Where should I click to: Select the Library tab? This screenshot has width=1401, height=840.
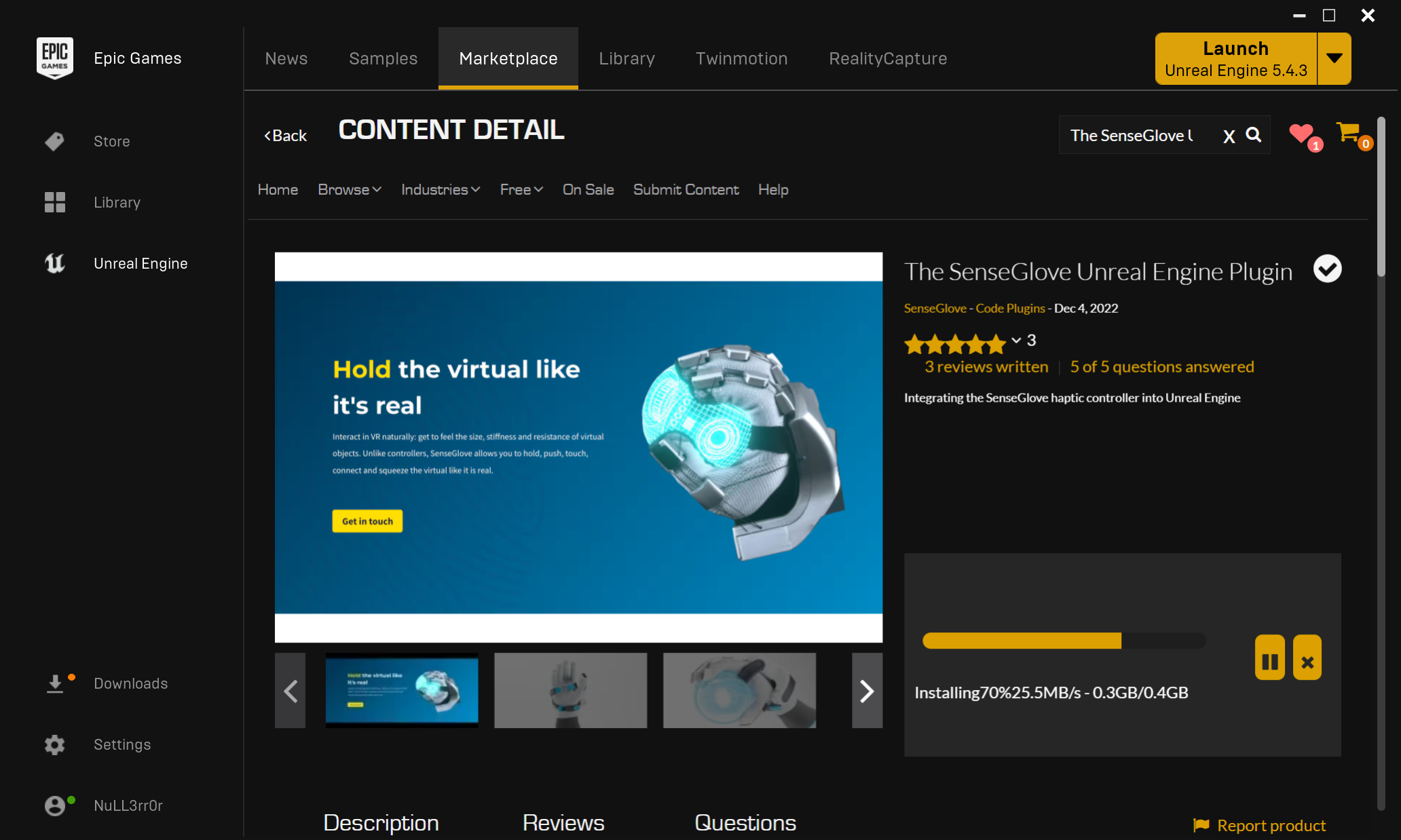click(625, 58)
